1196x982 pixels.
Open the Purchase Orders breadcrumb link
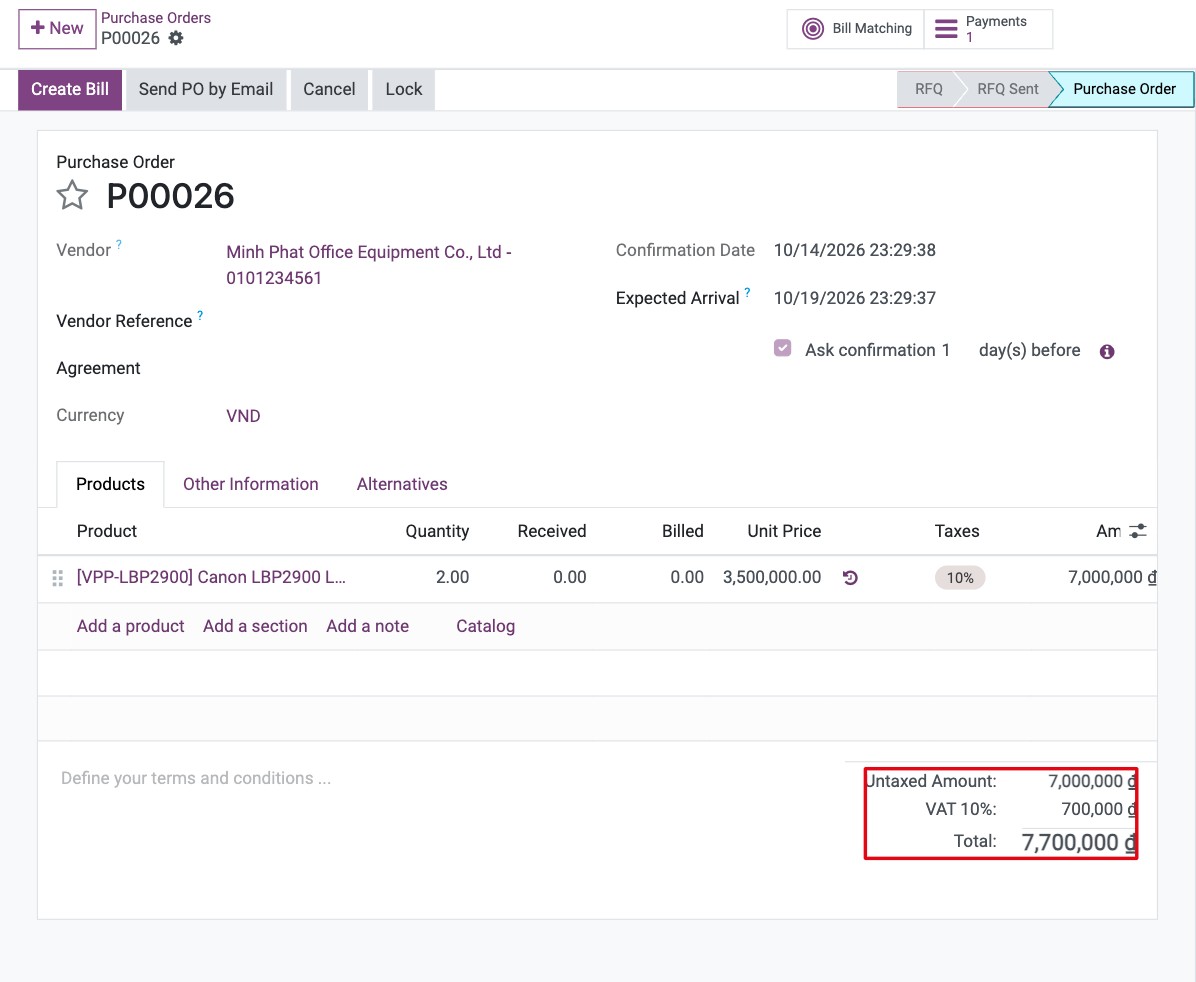point(156,18)
